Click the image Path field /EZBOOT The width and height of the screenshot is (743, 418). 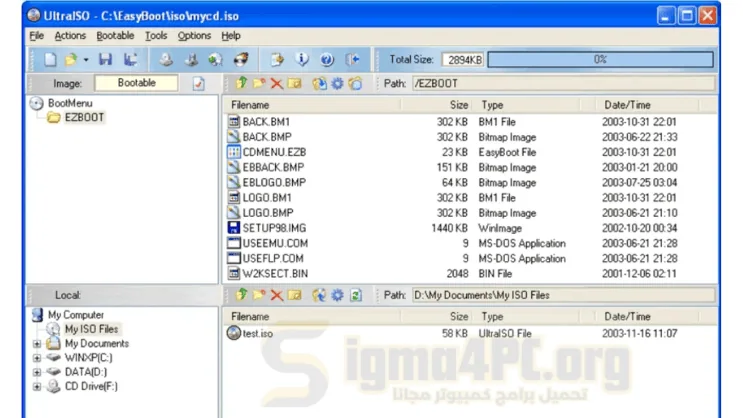coord(563,83)
